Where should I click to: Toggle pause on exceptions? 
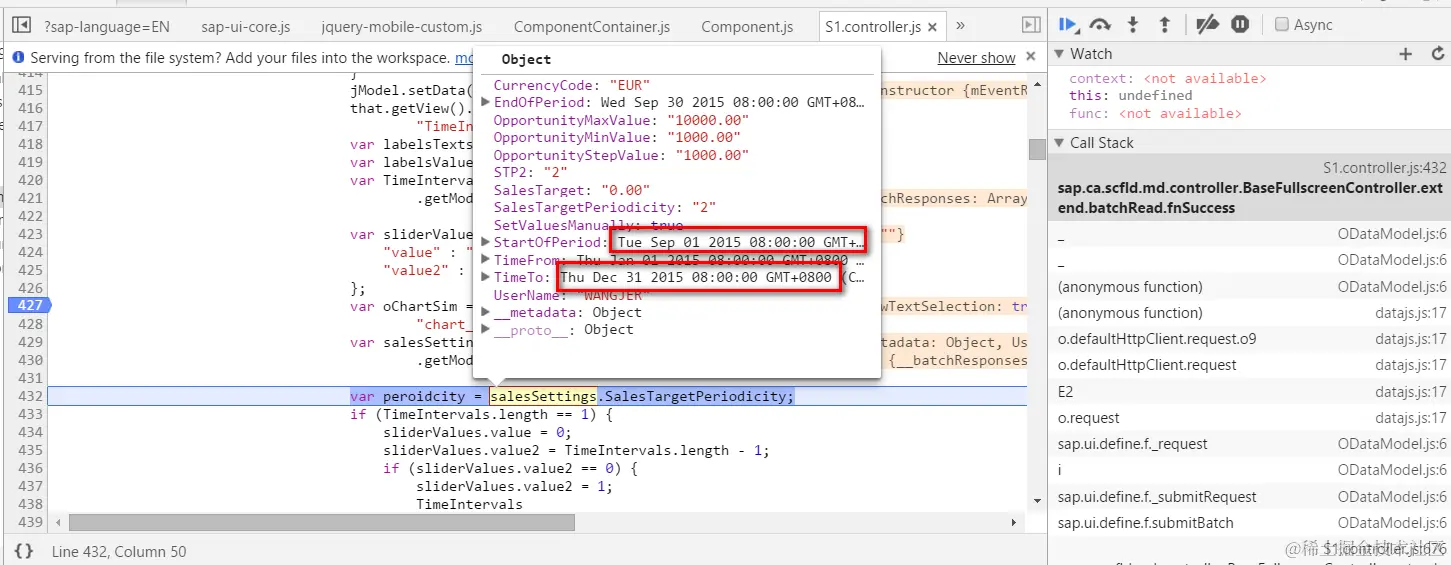[x=1240, y=25]
